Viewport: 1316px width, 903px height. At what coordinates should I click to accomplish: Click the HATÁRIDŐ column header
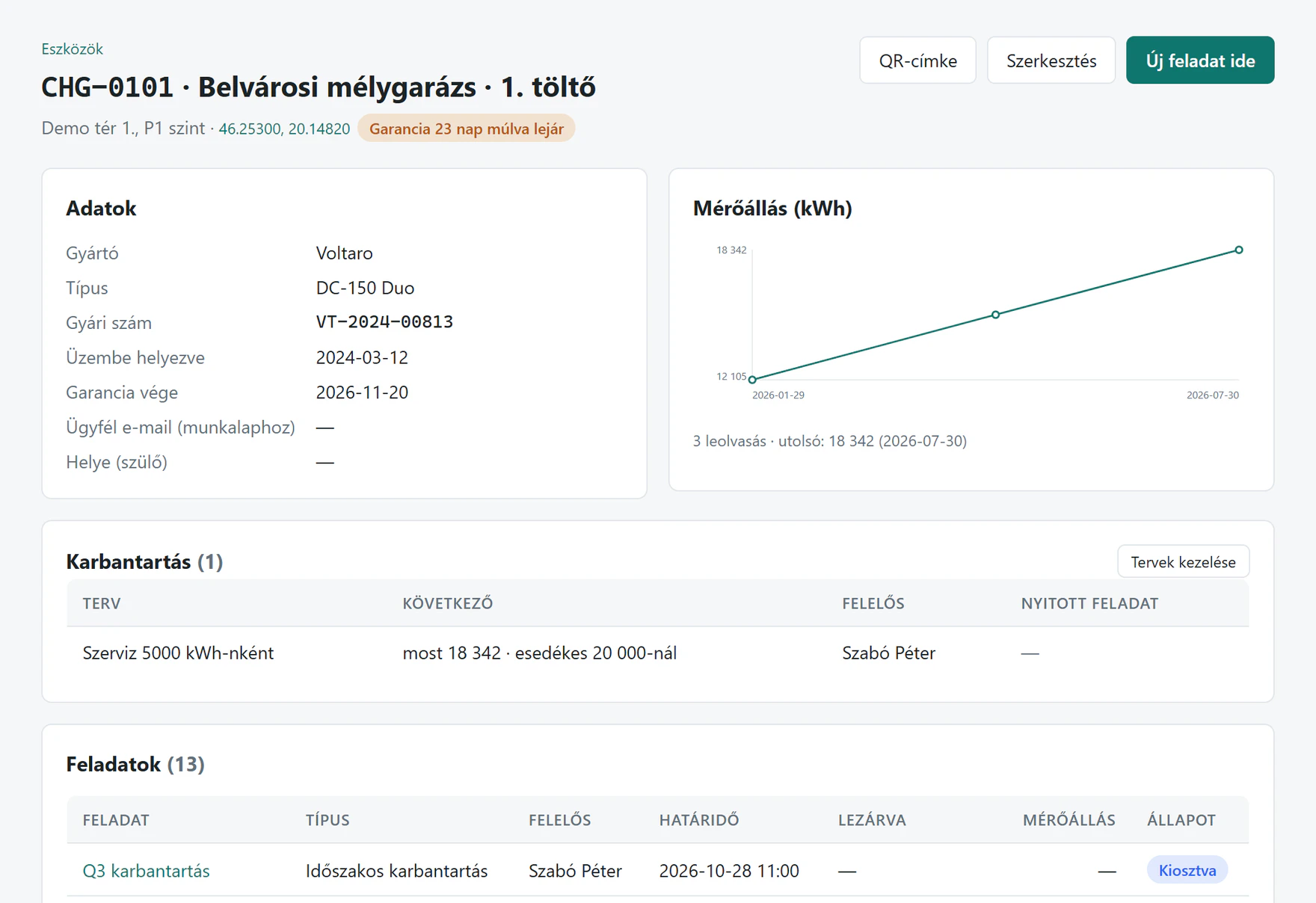[x=698, y=820]
